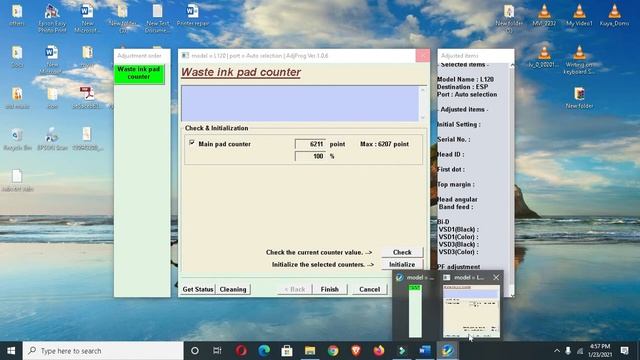Select the Waste ink pad window preview thumbnail
This screenshot has width=640, height=360.
tap(471, 311)
